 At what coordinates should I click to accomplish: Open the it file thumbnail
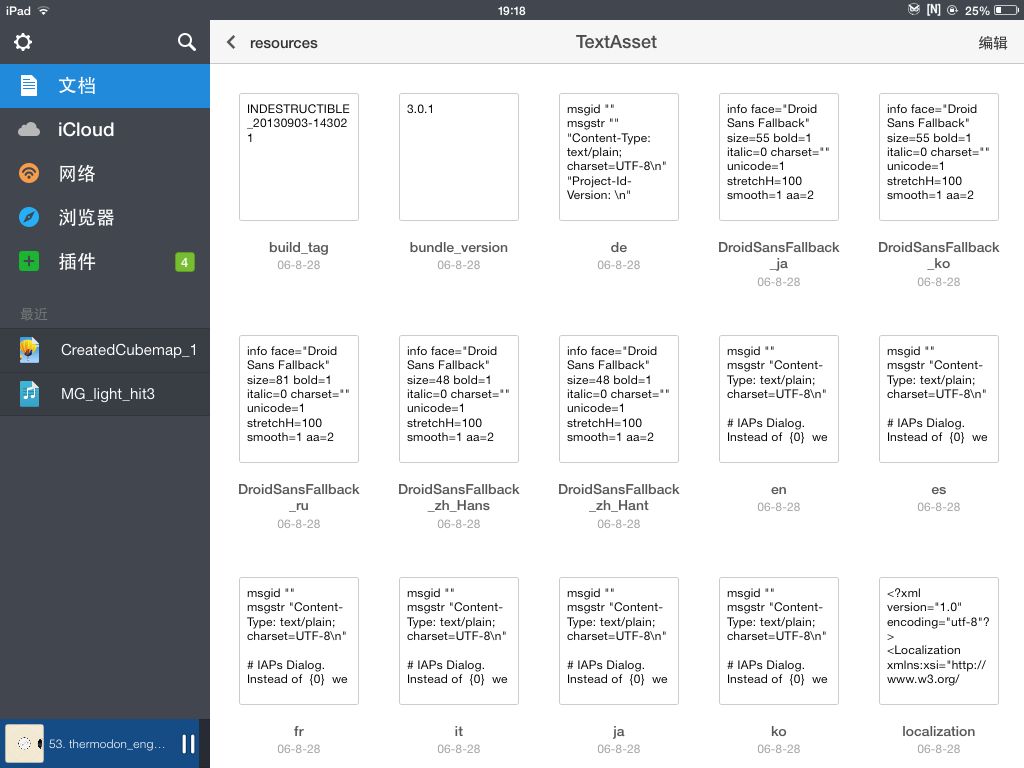click(458, 641)
